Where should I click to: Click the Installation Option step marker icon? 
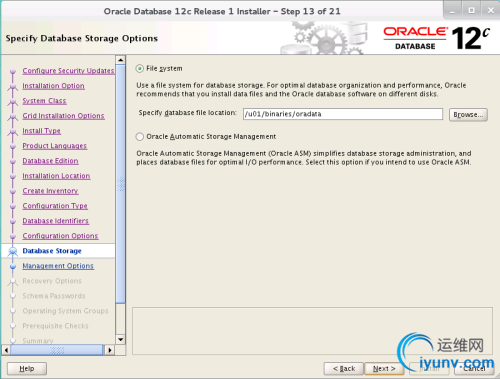[x=13, y=86]
